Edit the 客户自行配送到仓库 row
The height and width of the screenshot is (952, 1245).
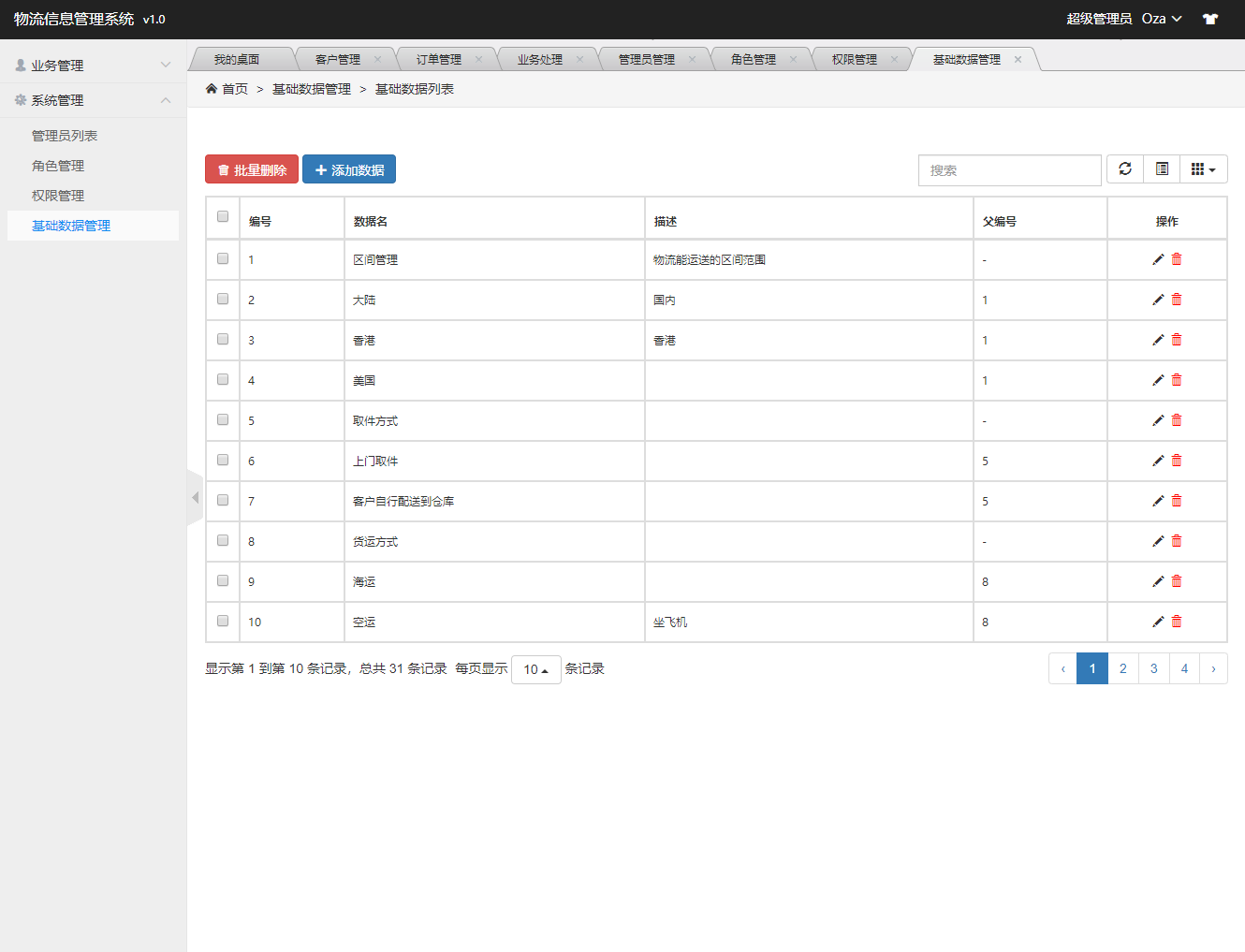[x=1158, y=501]
